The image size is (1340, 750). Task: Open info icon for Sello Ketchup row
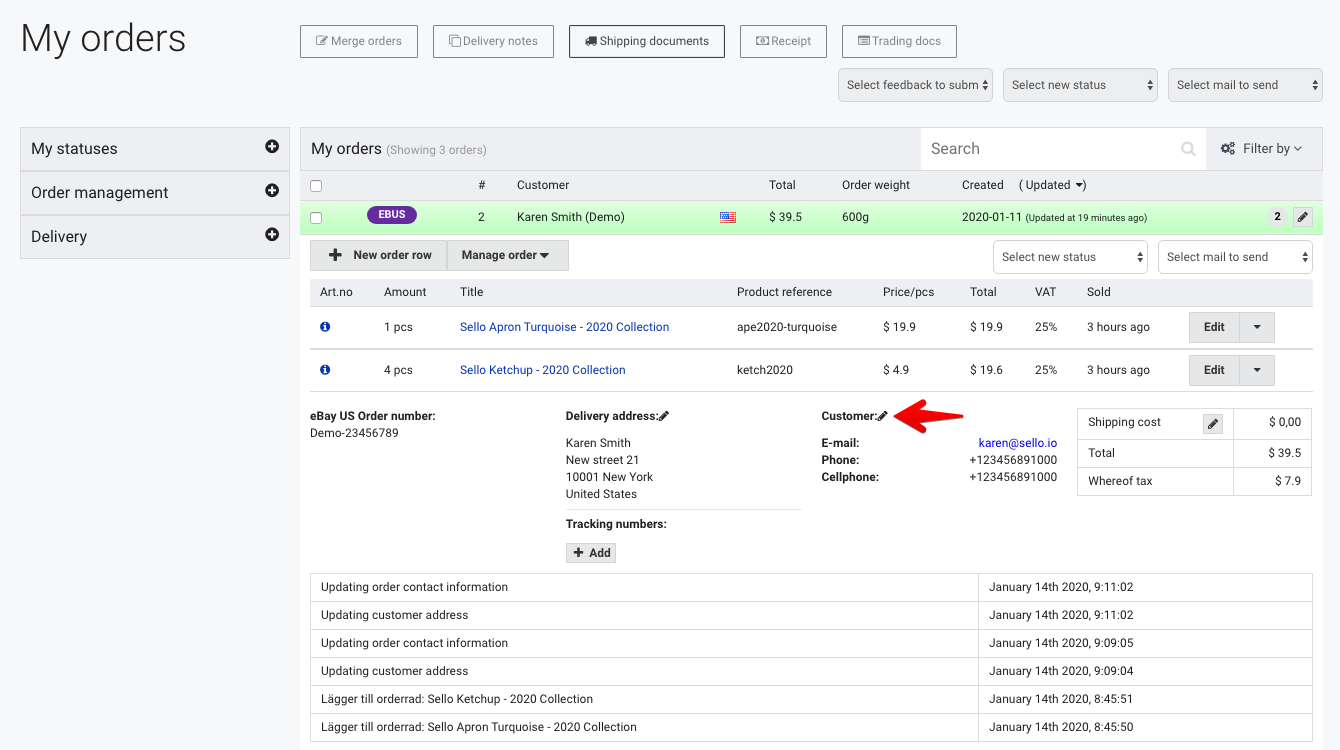point(325,370)
